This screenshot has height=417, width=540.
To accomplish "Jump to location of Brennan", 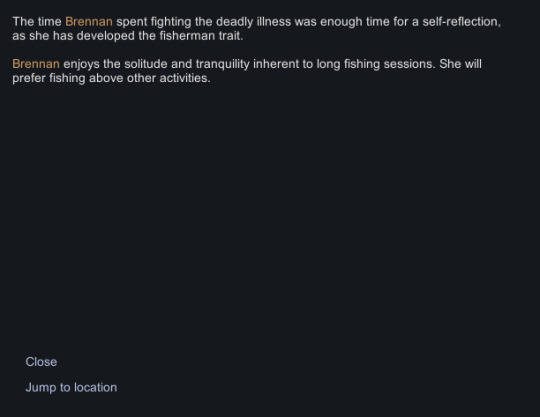I will pyautogui.click(x=71, y=387).
